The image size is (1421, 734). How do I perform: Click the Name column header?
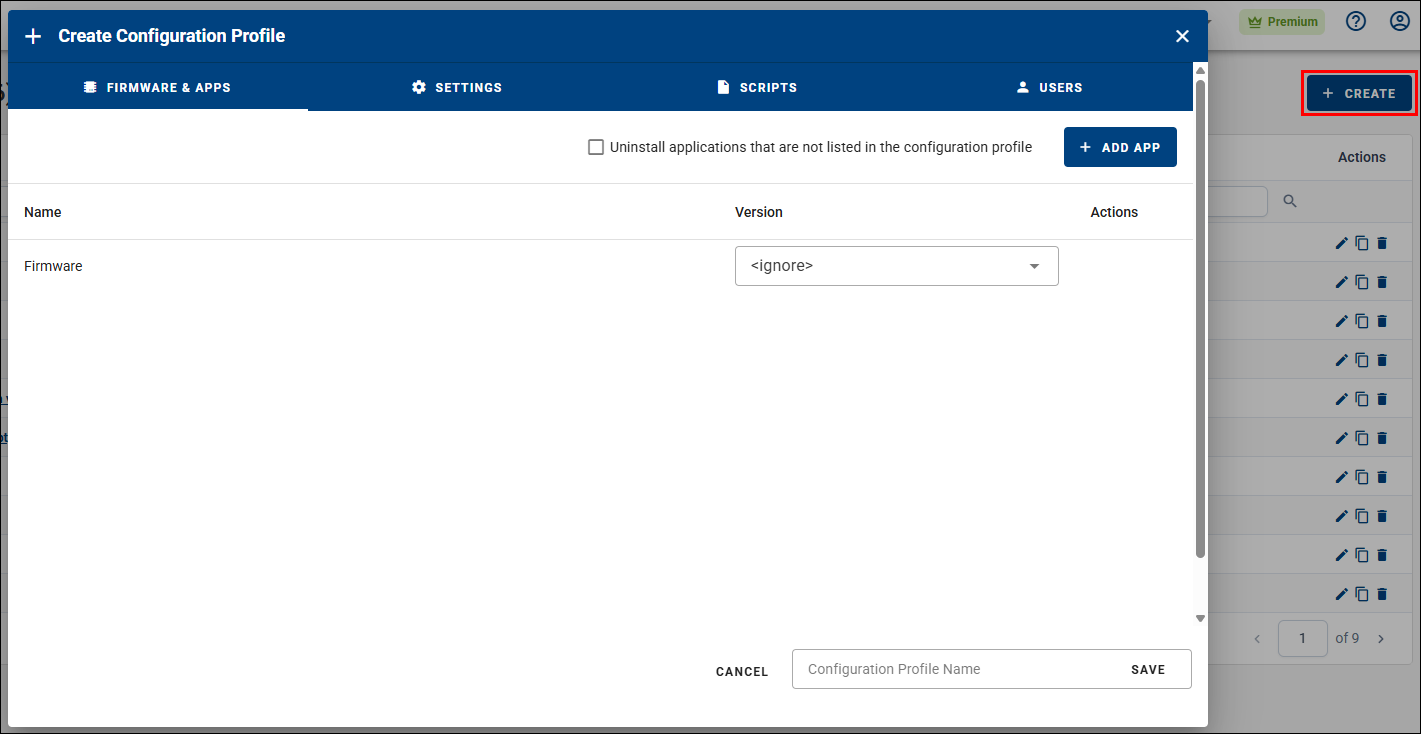point(43,212)
